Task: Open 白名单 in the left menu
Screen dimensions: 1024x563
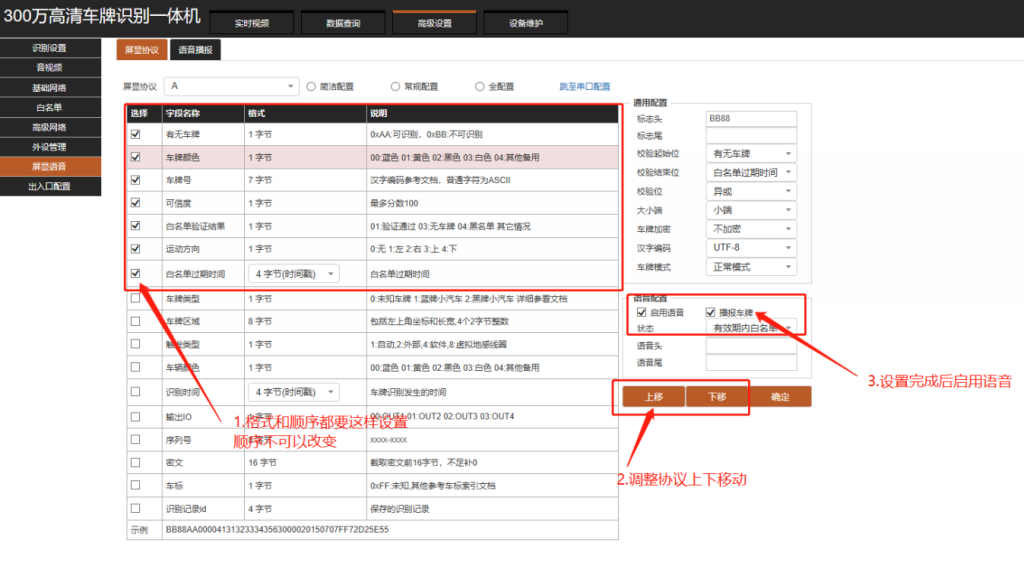Action: tap(50, 107)
